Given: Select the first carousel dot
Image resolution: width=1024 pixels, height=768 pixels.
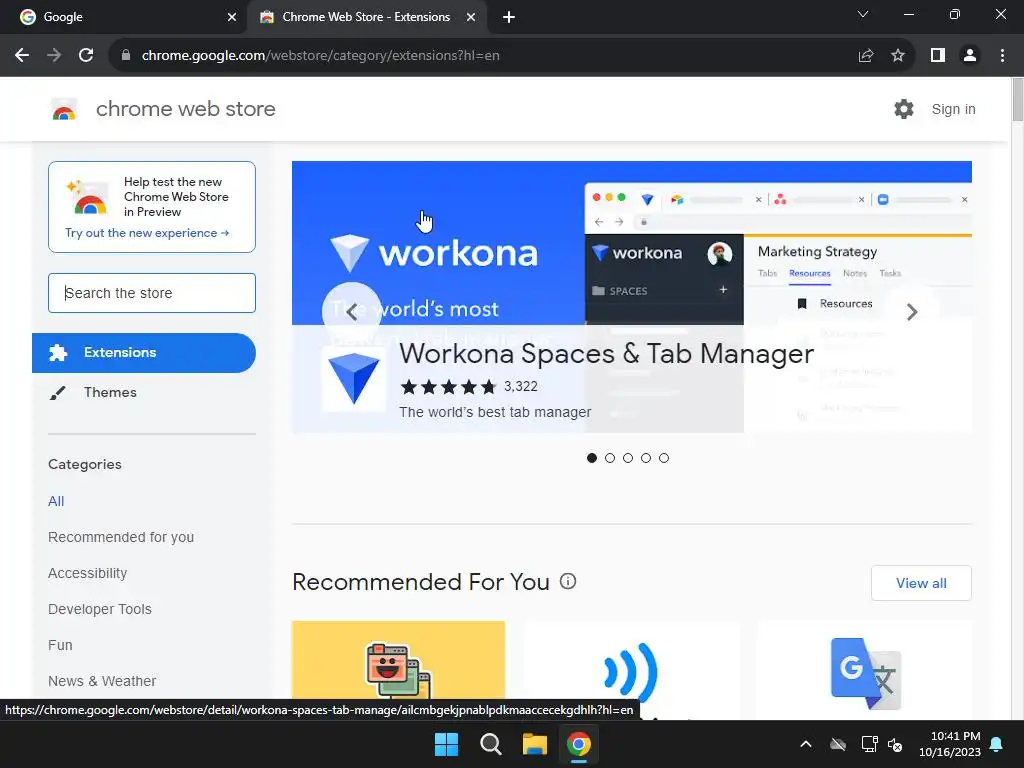Looking at the screenshot, I should (x=592, y=458).
